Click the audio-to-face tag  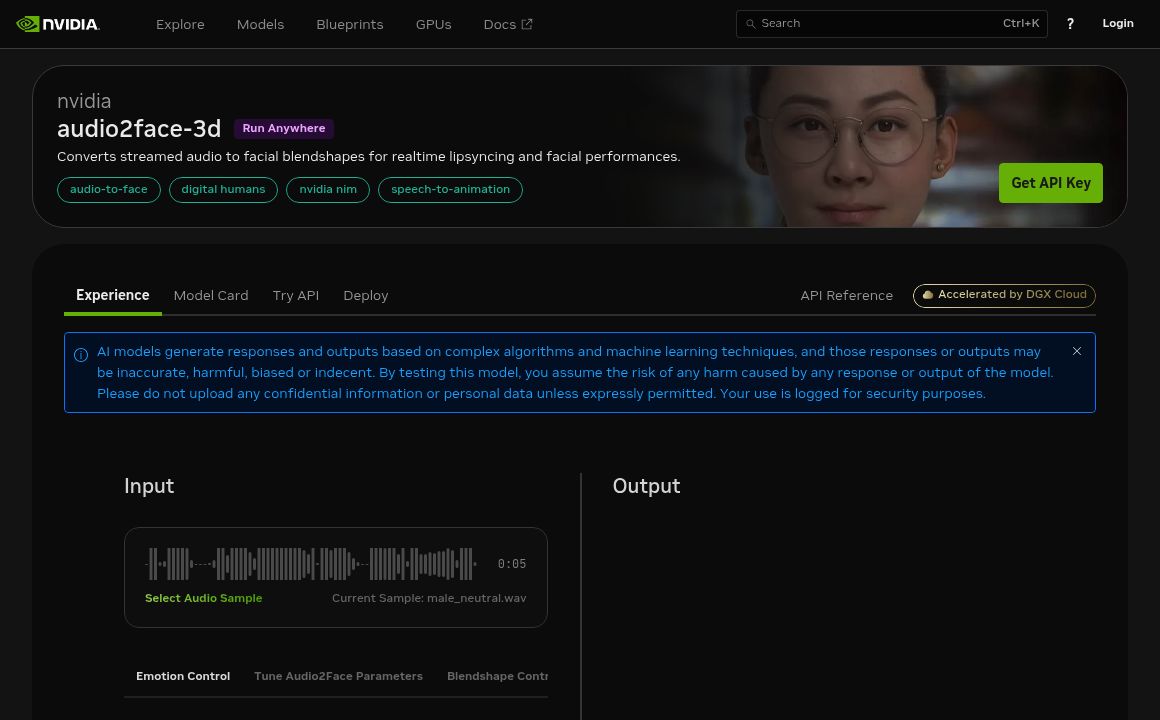(109, 189)
